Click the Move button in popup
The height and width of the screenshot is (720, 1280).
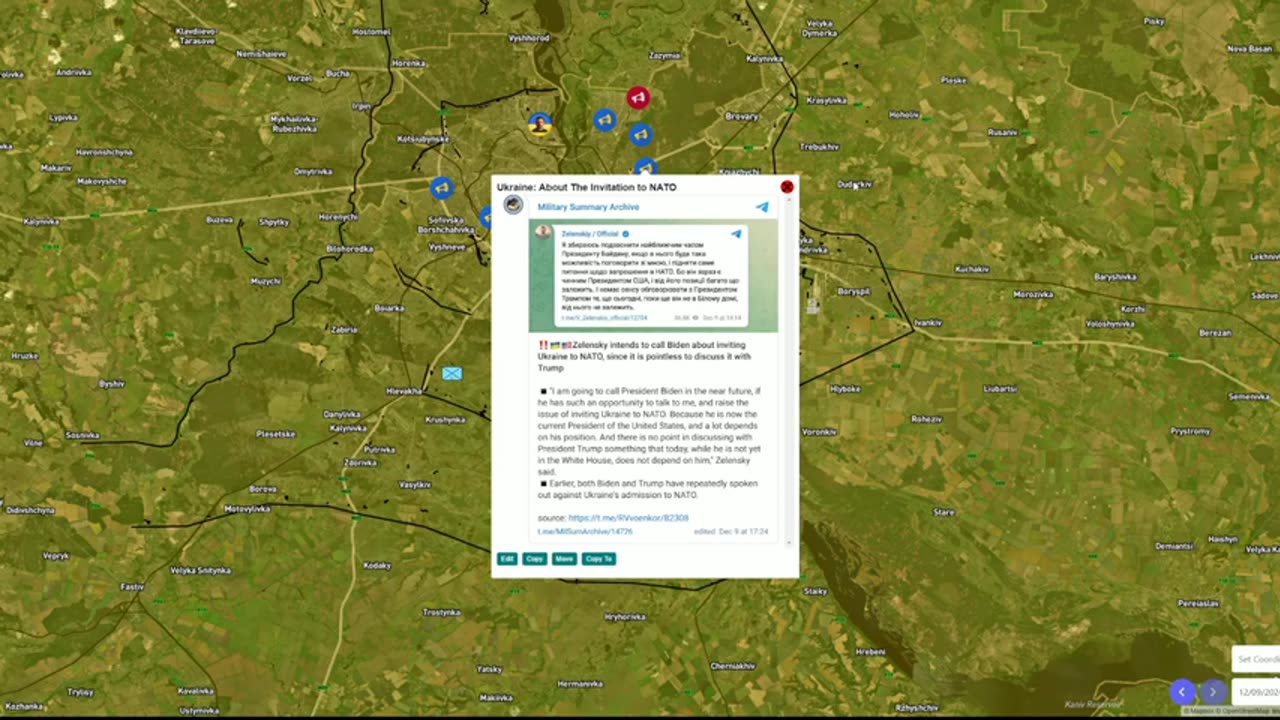click(x=564, y=559)
